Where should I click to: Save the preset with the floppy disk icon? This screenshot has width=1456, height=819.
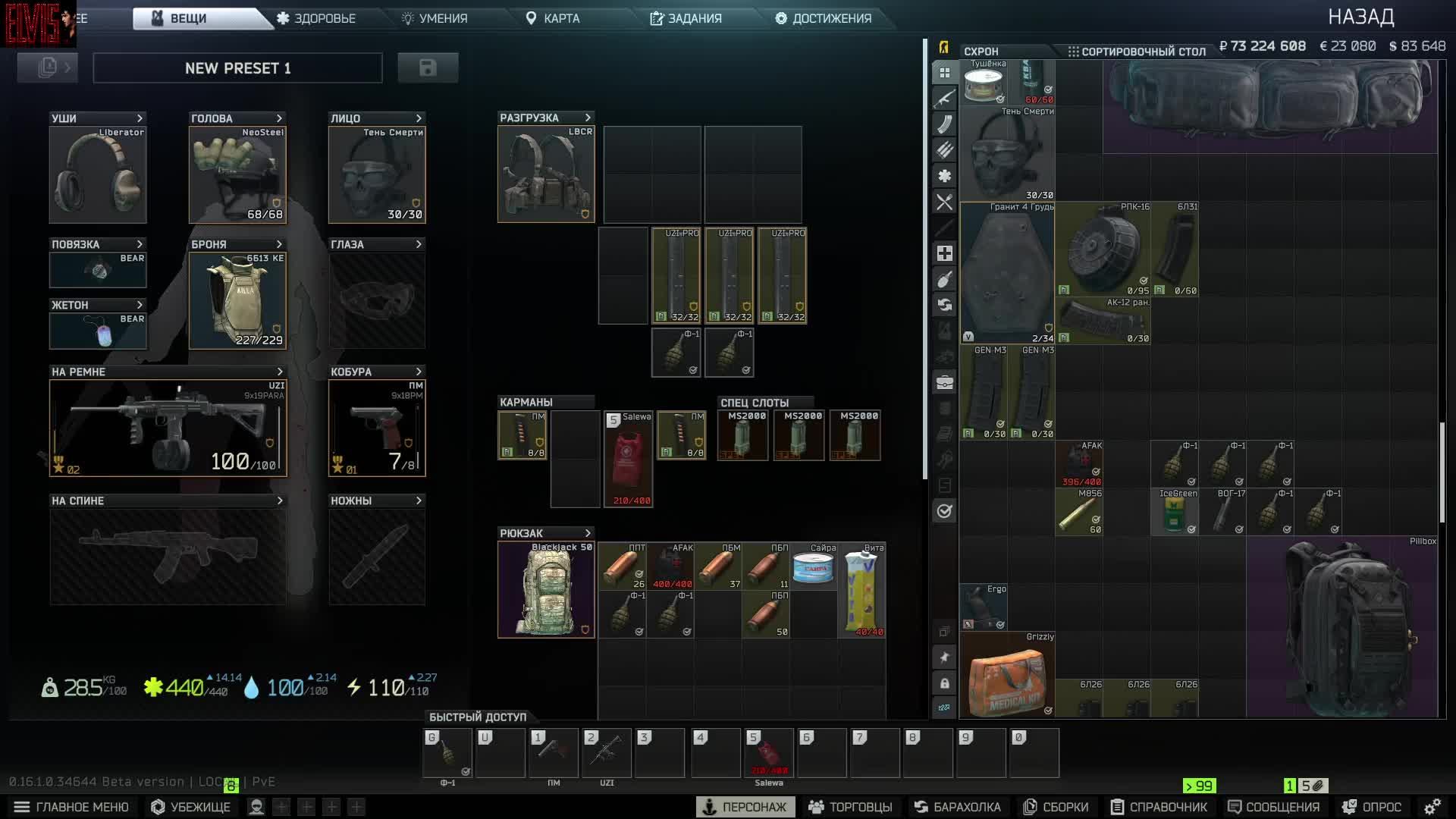[428, 67]
